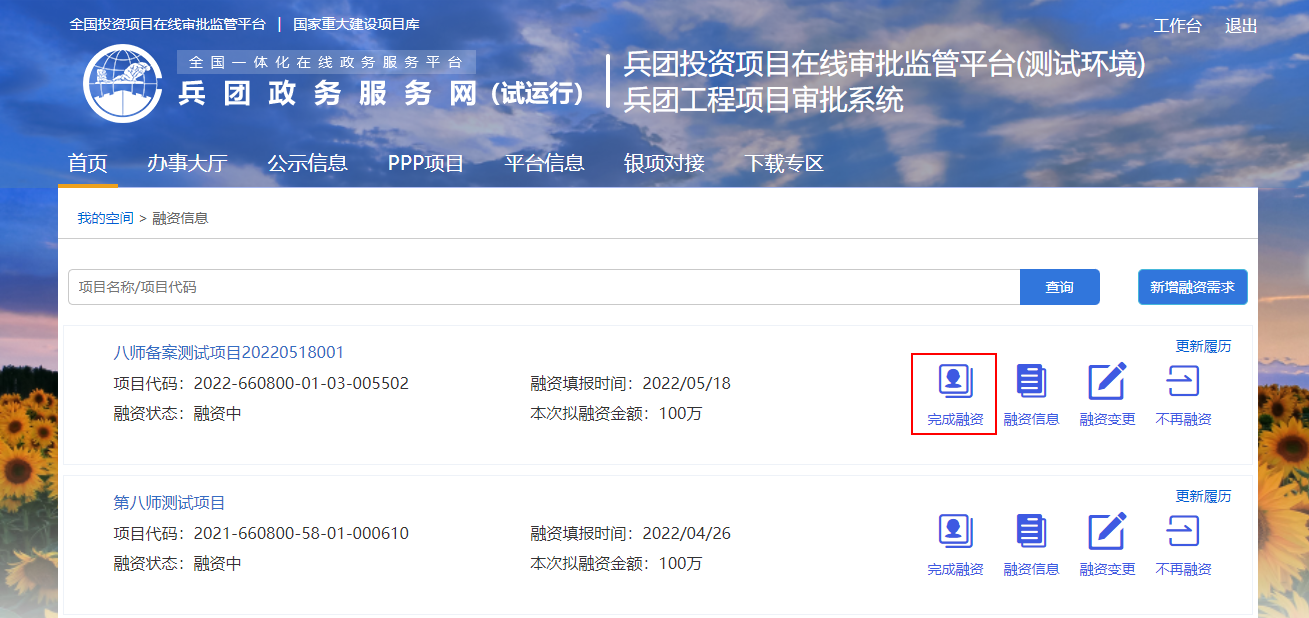Open 融资信息 icon for 八师备案测试项目20220518001
The height and width of the screenshot is (618, 1309).
(1031, 382)
